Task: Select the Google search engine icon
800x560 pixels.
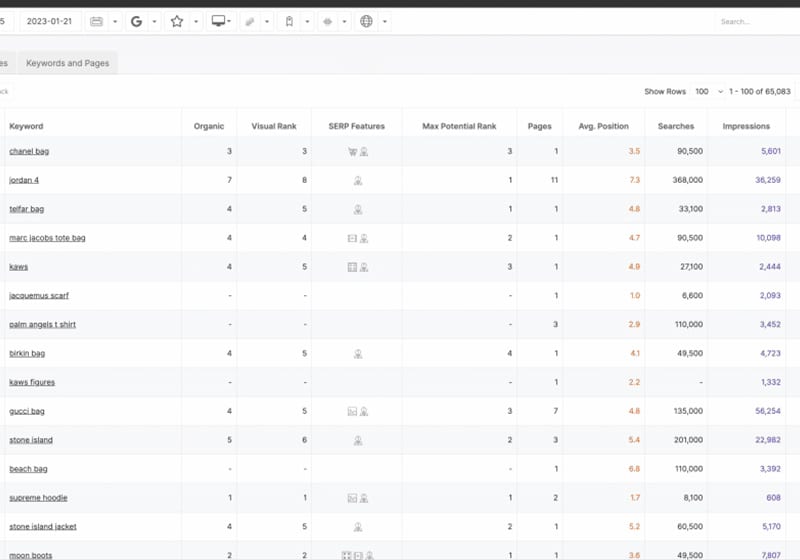Action: pyautogui.click(x=136, y=21)
